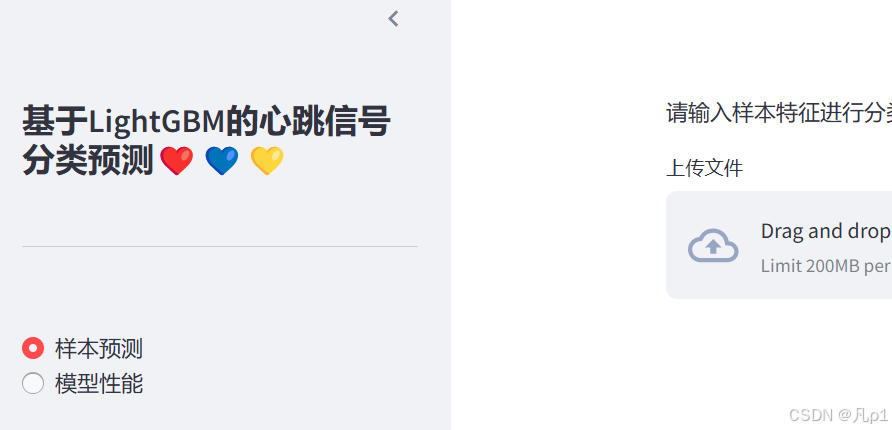Image resolution: width=892 pixels, height=430 pixels.
Task: Click the red heart emoji in title
Action: pos(176,160)
